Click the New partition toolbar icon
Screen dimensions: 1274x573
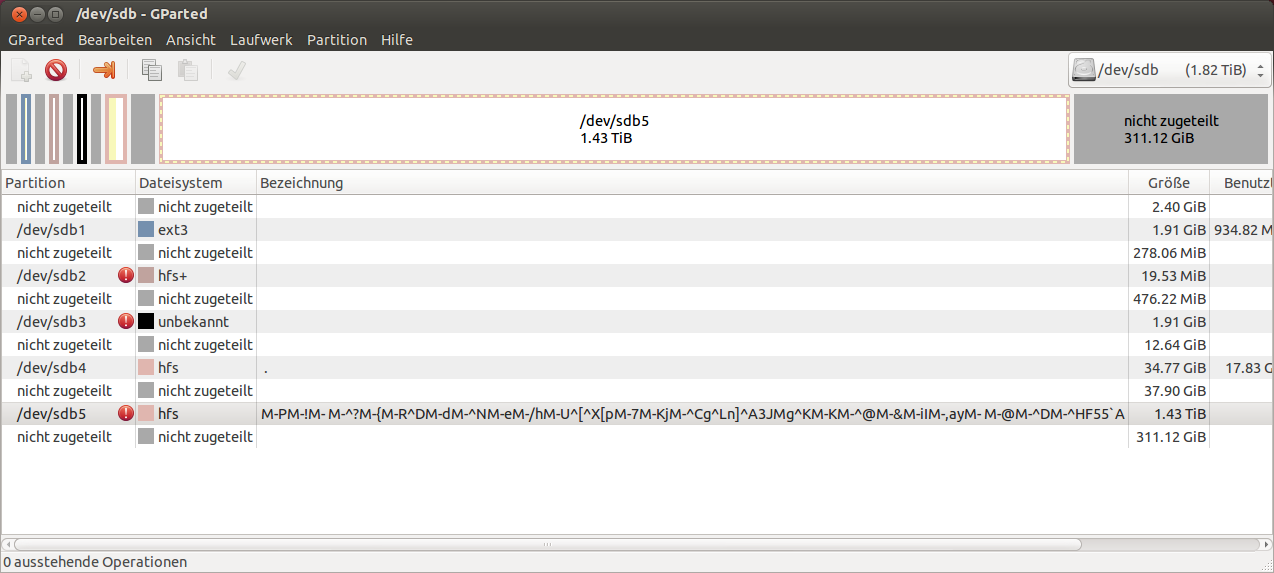21,70
